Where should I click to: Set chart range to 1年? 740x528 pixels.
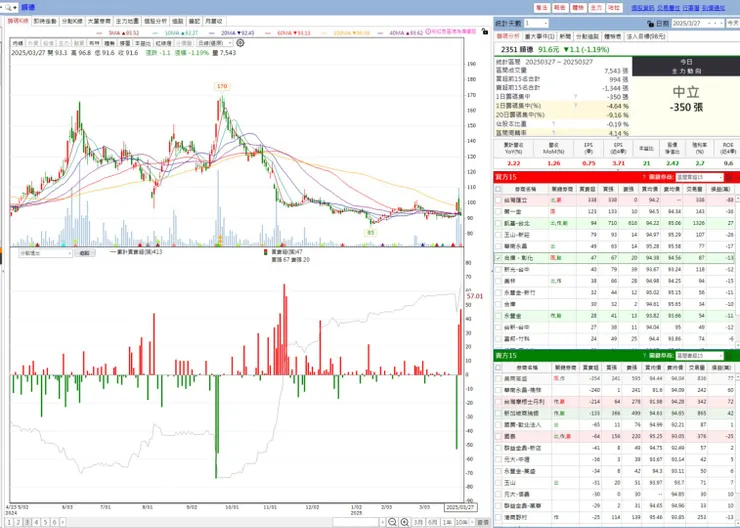(447, 522)
